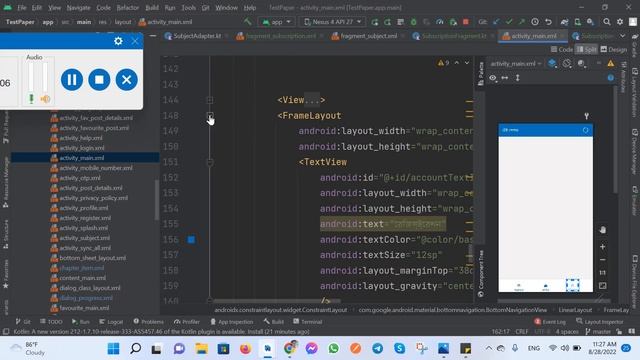Screen dimensions: 640x360
Task: Click the Rollback undo arrow icon
Action: [x=548, y=22]
